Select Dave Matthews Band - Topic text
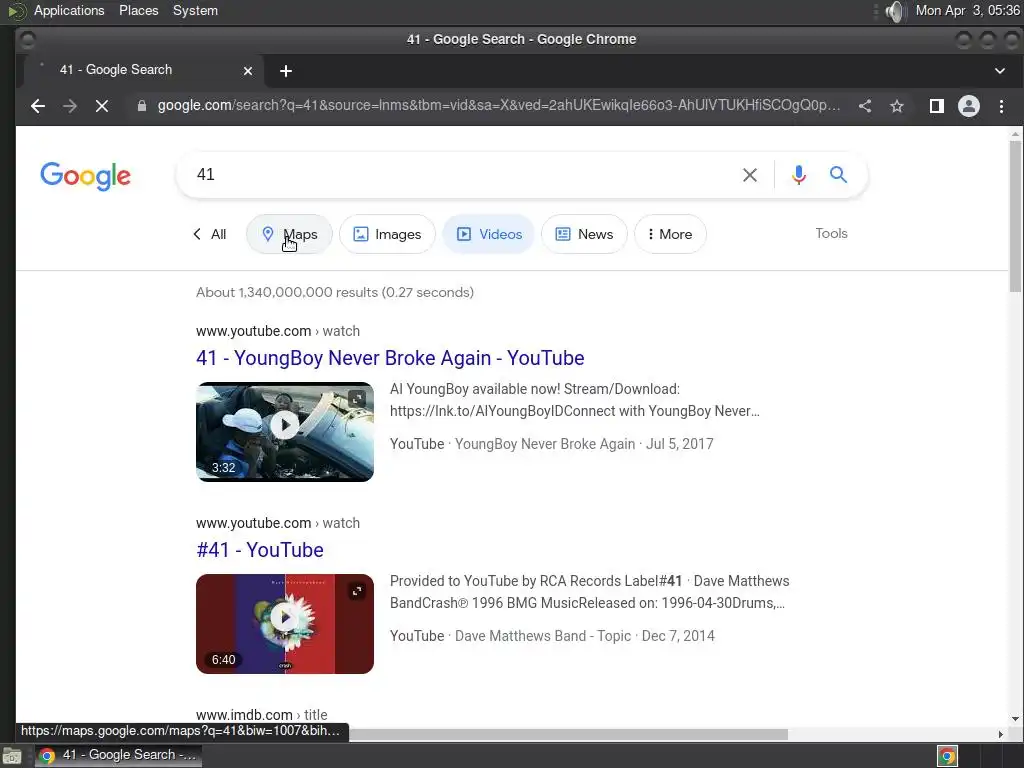1024x768 pixels. [543, 636]
